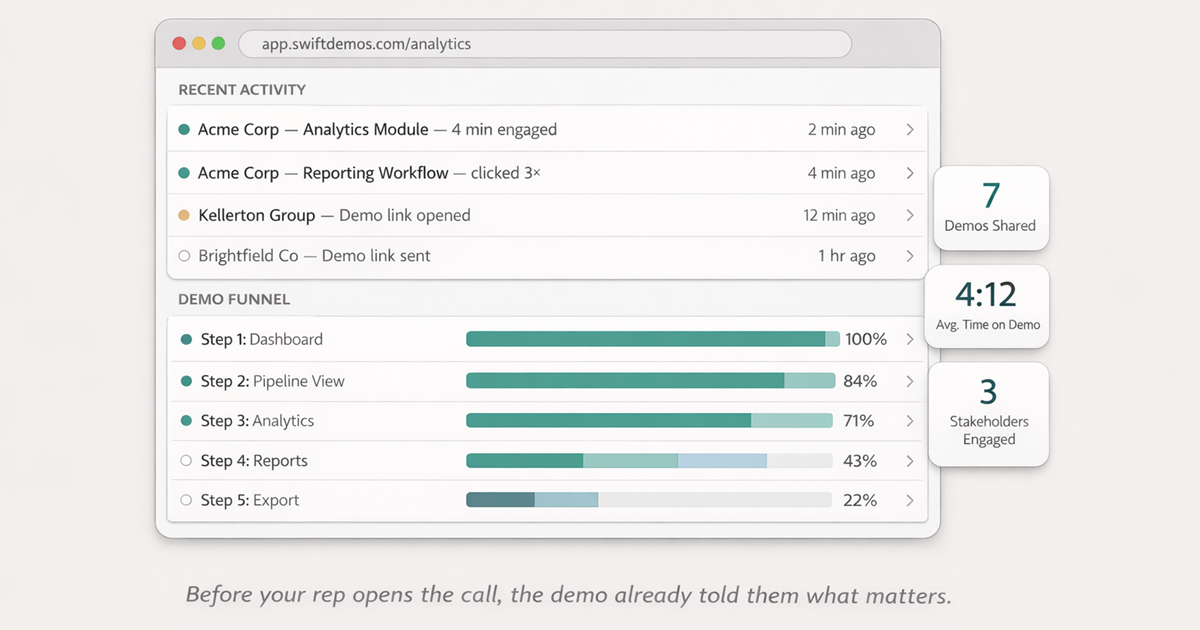Click the completed dot for Step 1: Dashboard
The image size is (1200, 630).
[186, 339]
